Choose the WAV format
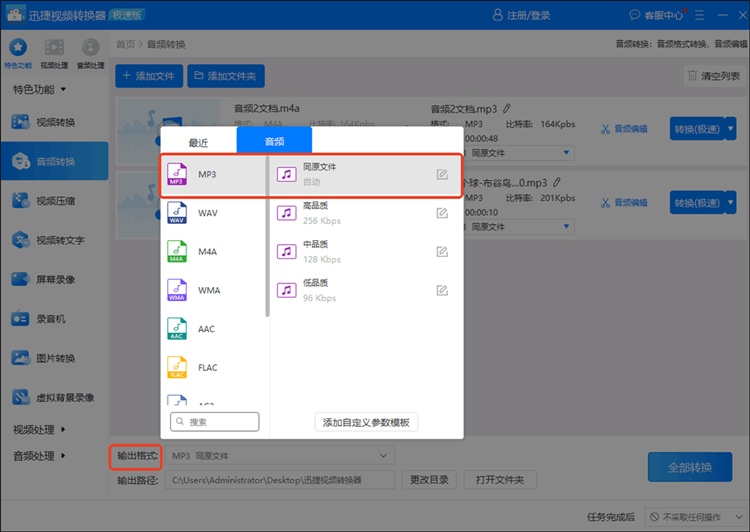This screenshot has height=532, width=750. click(x=213, y=213)
